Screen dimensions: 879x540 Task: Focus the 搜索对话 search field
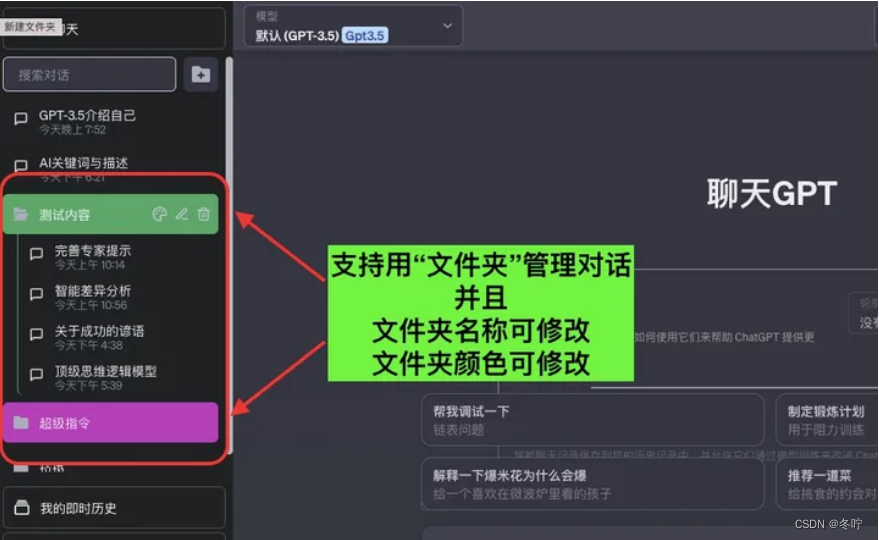pyautogui.click(x=90, y=74)
